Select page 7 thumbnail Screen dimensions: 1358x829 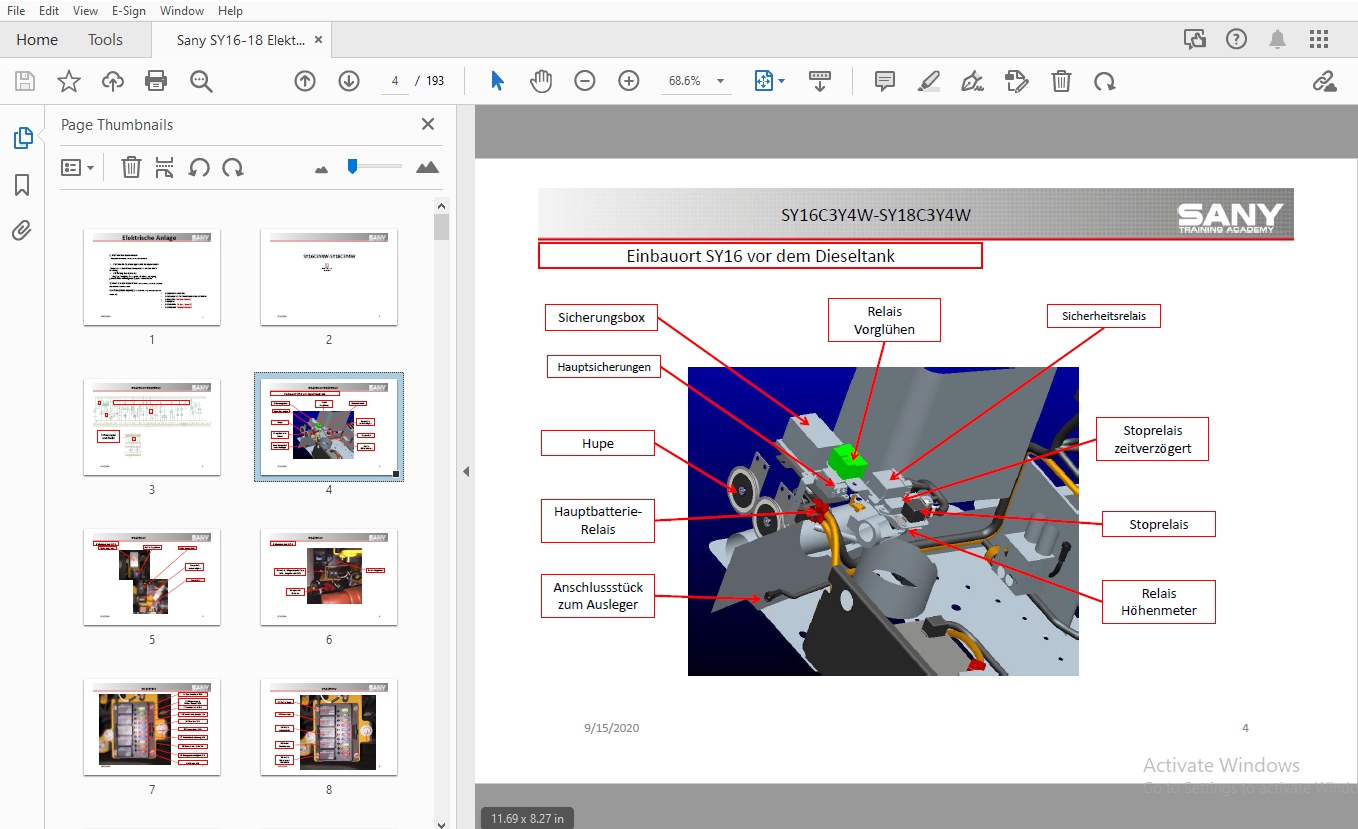(x=152, y=727)
